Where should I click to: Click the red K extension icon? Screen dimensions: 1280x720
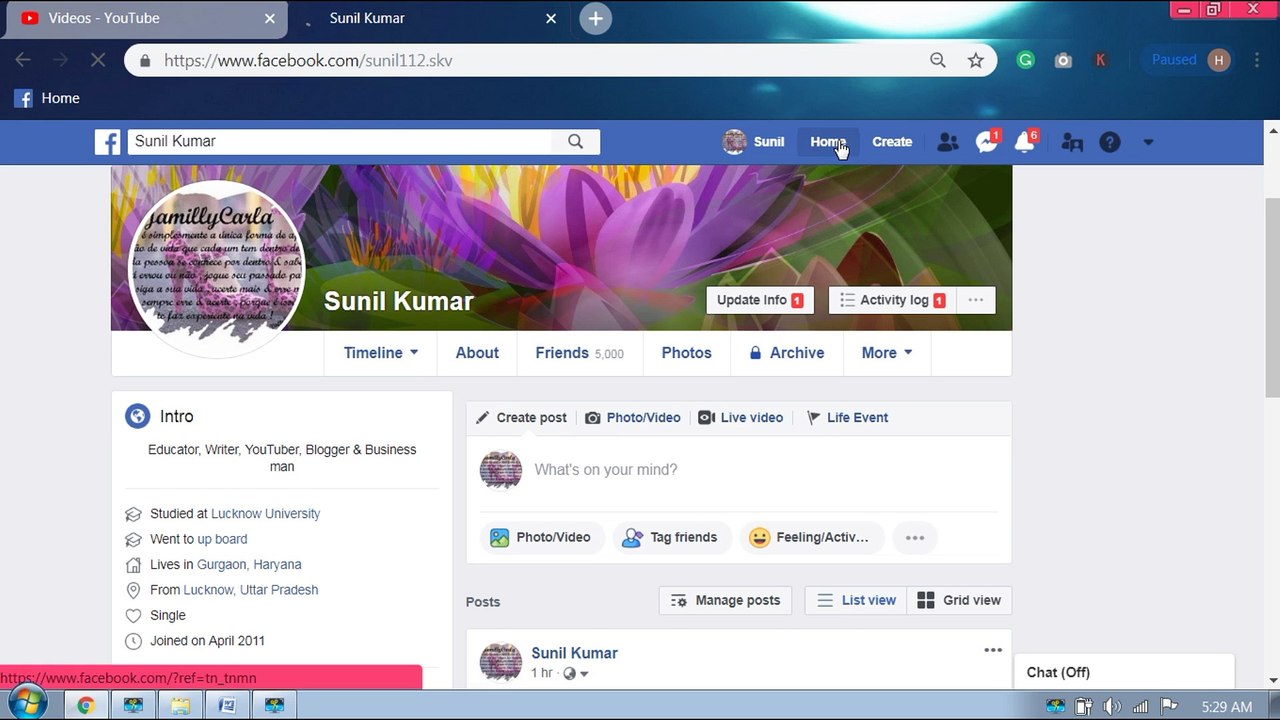[1100, 60]
